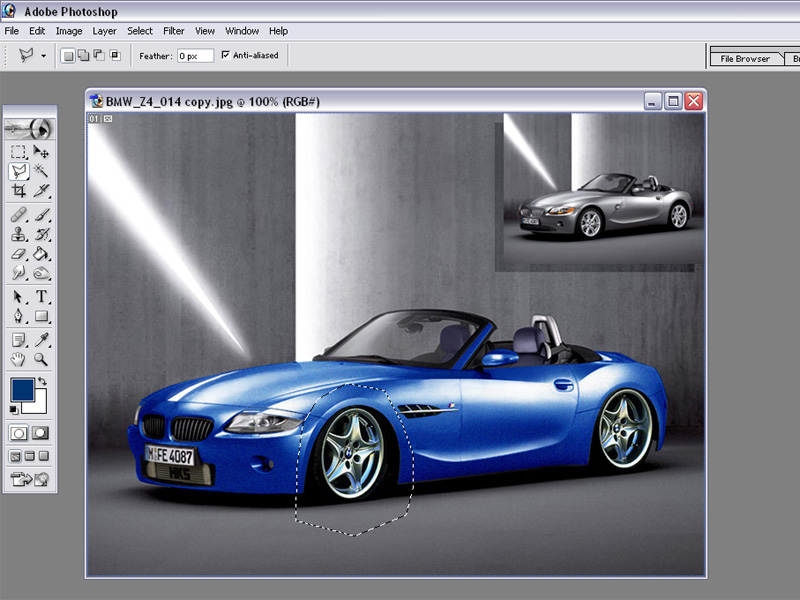Click the document icon in BMW_Z4_014 title bar
Screen dimensions: 800x600
[x=96, y=101]
